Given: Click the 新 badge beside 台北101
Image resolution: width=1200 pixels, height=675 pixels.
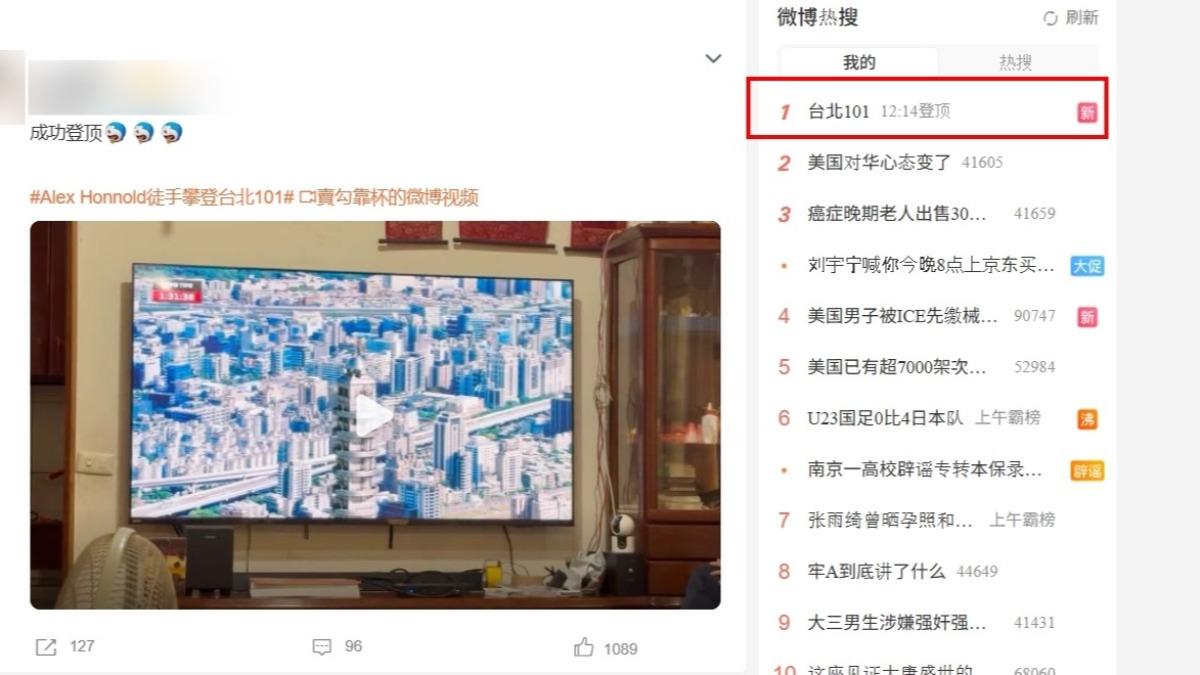Looking at the screenshot, I should pyautogui.click(x=1087, y=112).
